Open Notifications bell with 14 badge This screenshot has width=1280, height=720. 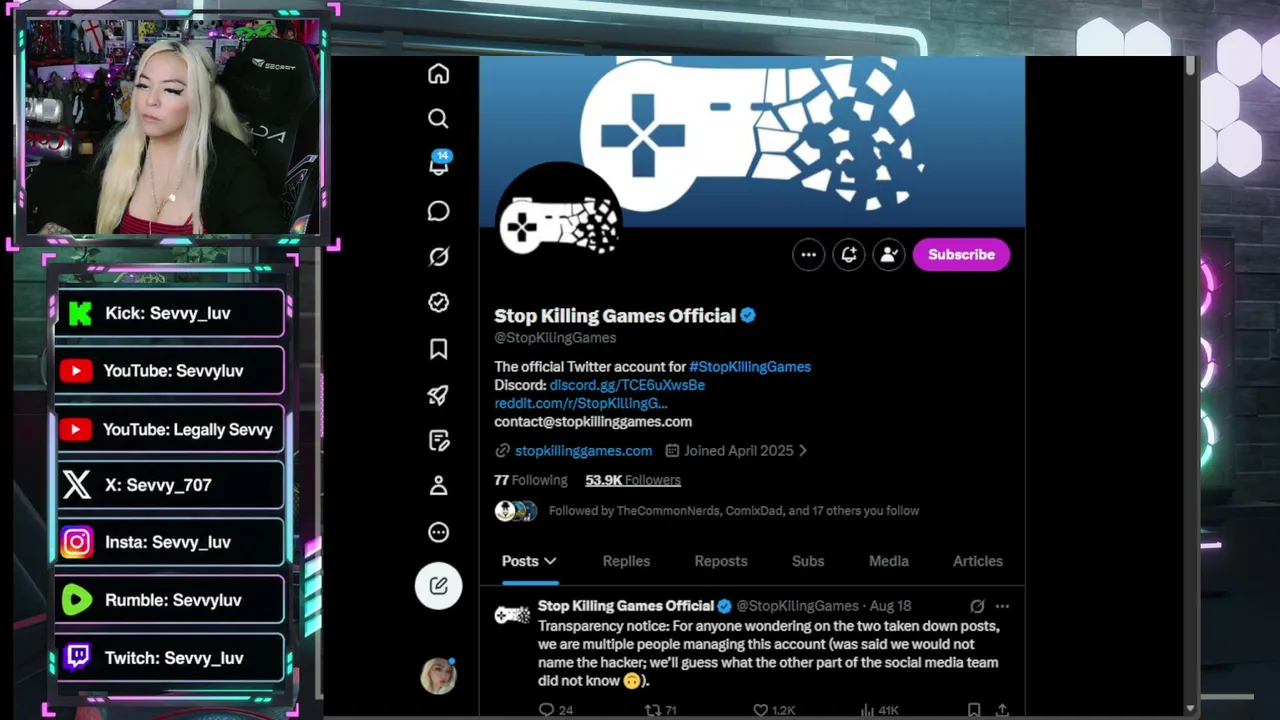[x=439, y=163]
